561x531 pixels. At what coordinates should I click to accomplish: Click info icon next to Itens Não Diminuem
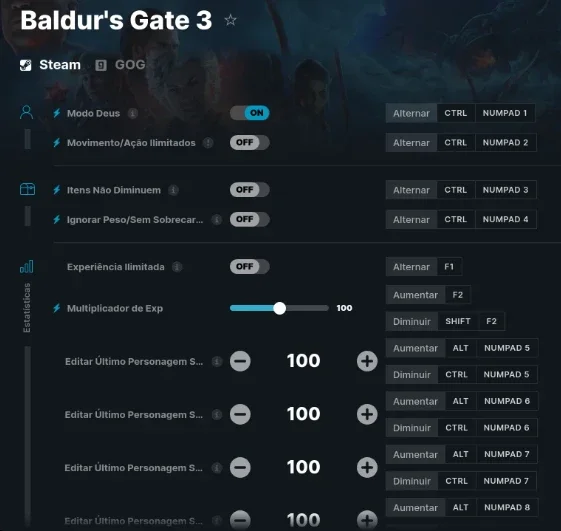[x=174, y=190]
